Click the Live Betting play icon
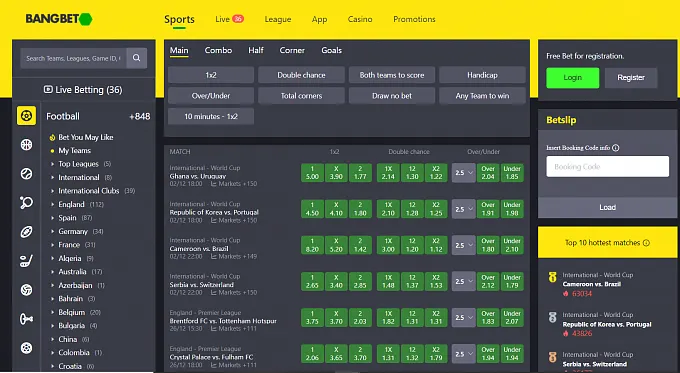This screenshot has width=680, height=373. coord(48,89)
